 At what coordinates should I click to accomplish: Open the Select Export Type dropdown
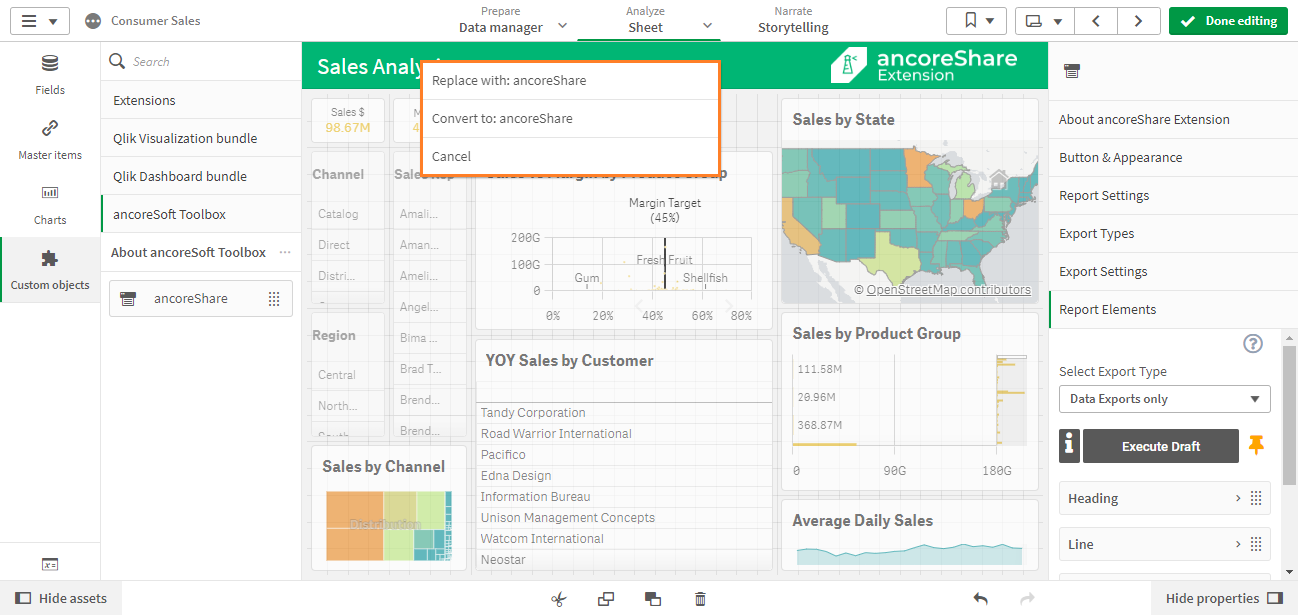1164,399
